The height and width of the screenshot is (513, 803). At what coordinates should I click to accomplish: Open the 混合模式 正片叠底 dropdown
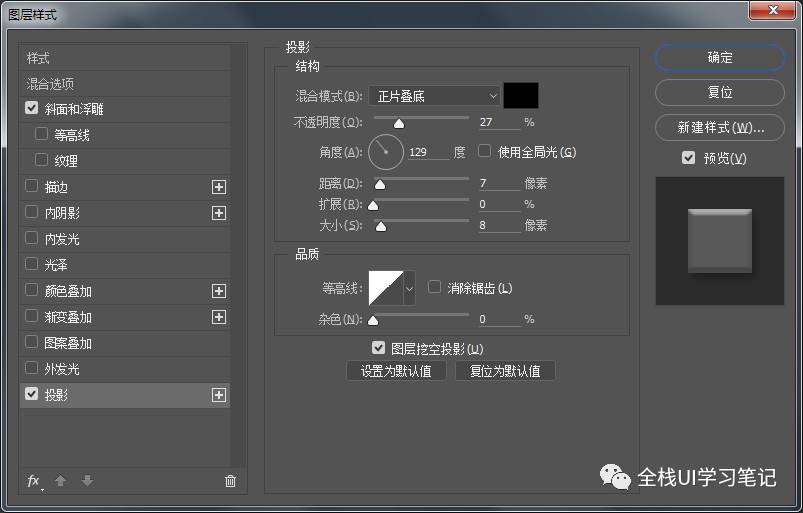tap(434, 96)
